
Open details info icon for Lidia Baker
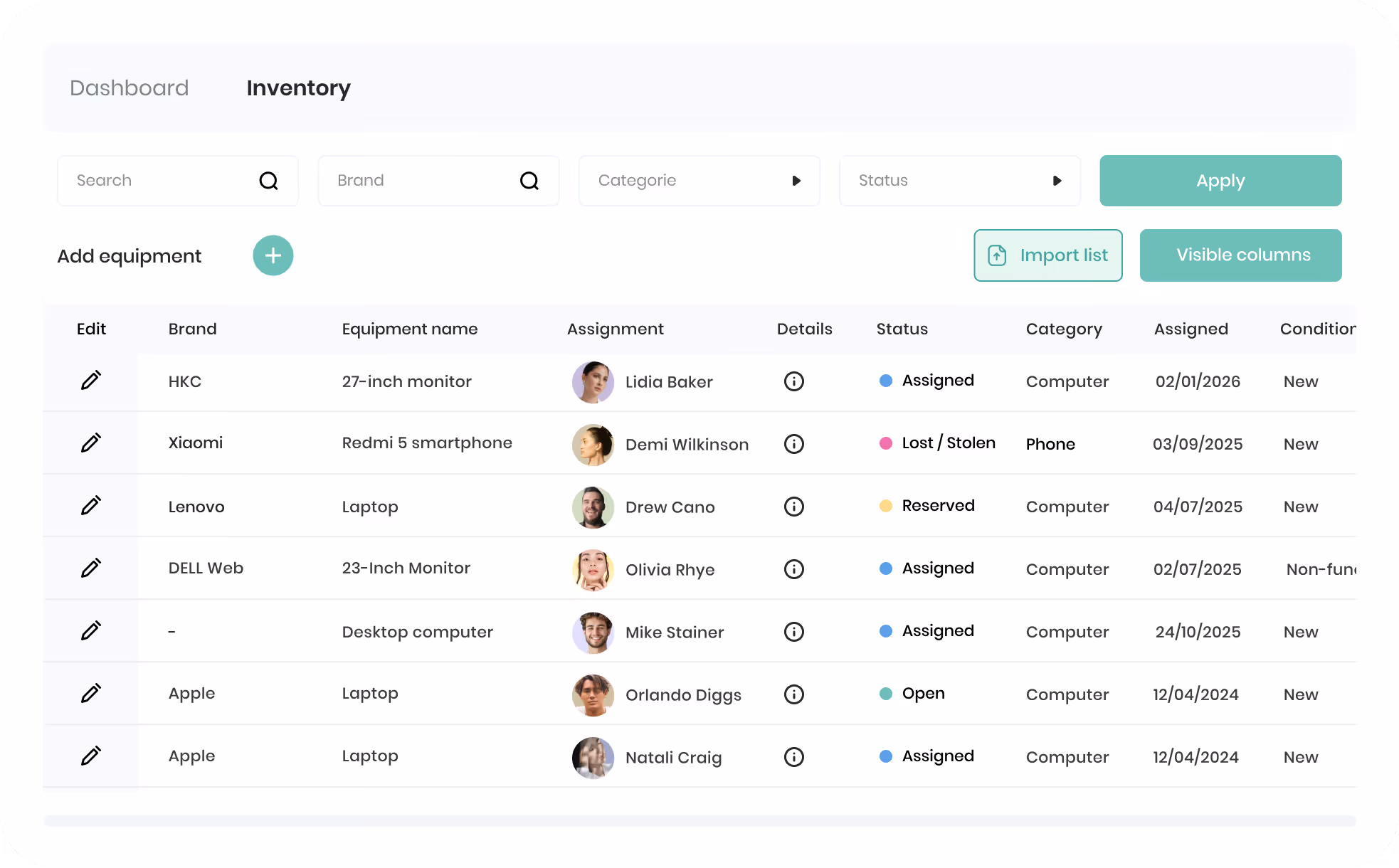(794, 381)
